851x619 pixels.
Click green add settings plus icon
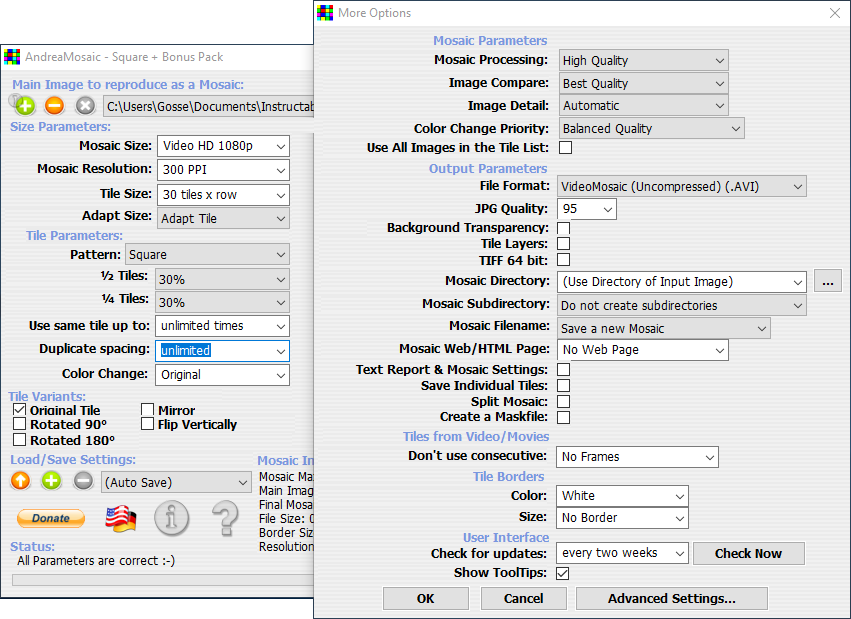coord(52,481)
